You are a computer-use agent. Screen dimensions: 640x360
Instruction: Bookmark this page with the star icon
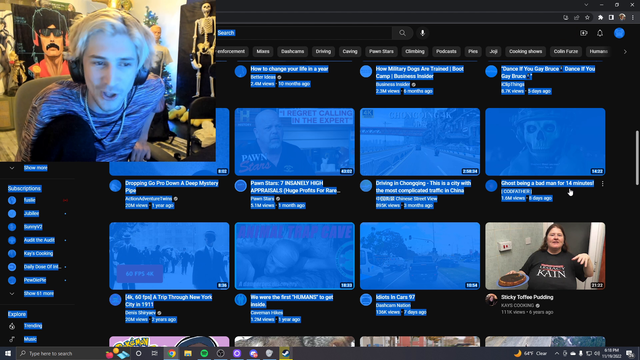pyautogui.click(x=587, y=18)
